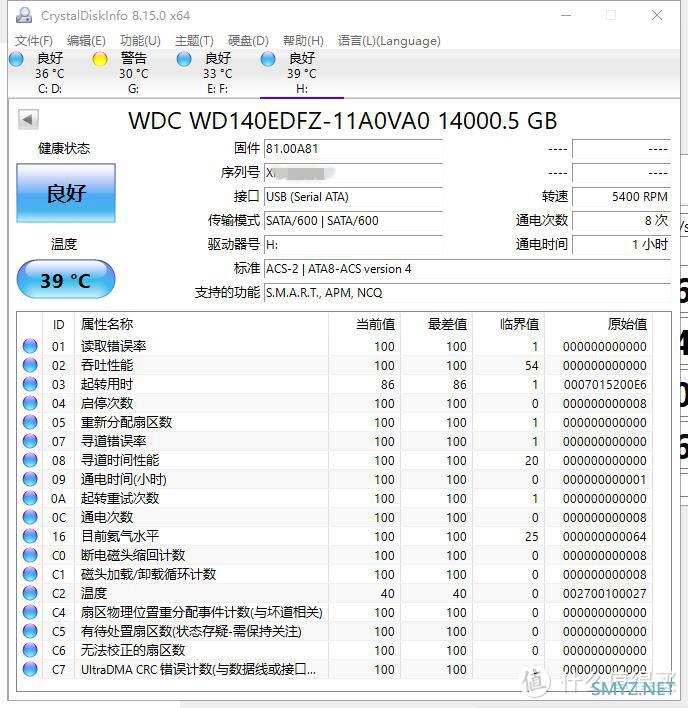Open the 语言(L)(Language) menu

[389, 41]
